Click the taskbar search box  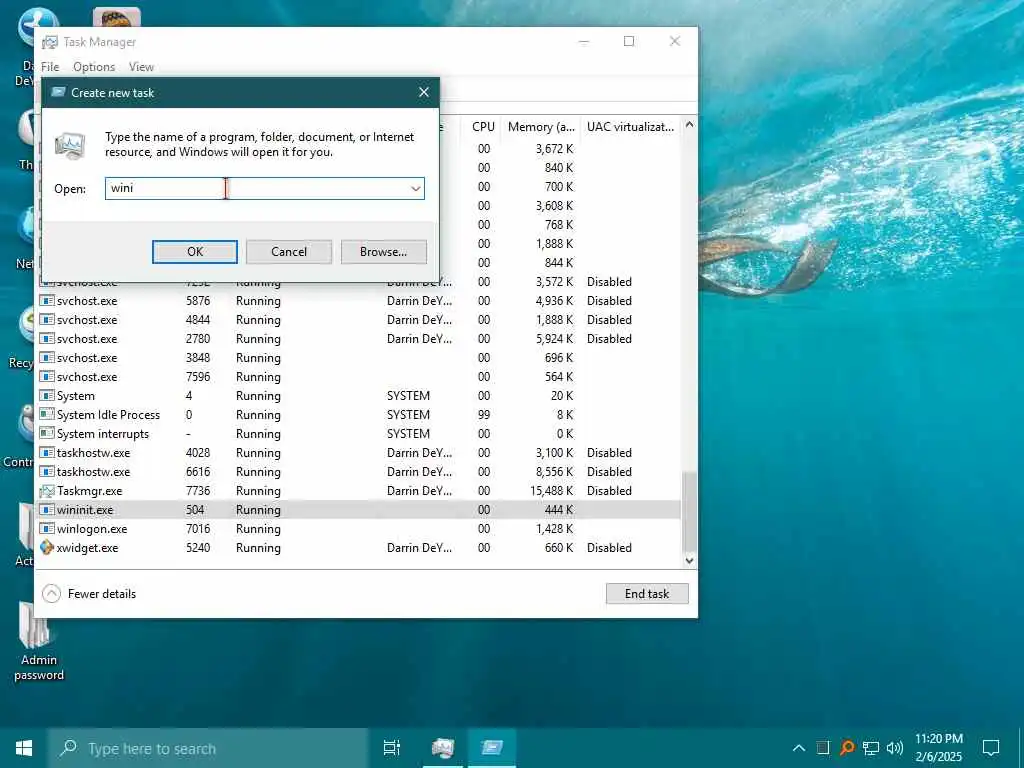pyautogui.click(x=208, y=748)
